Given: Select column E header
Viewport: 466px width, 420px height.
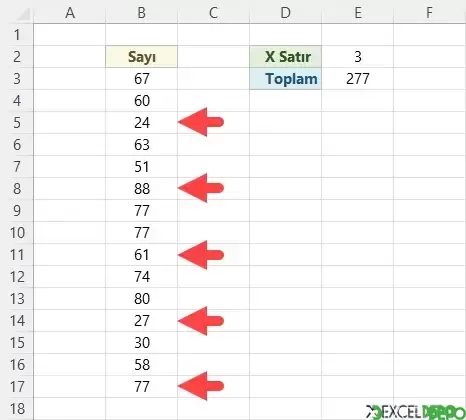Looking at the screenshot, I should coord(358,13).
